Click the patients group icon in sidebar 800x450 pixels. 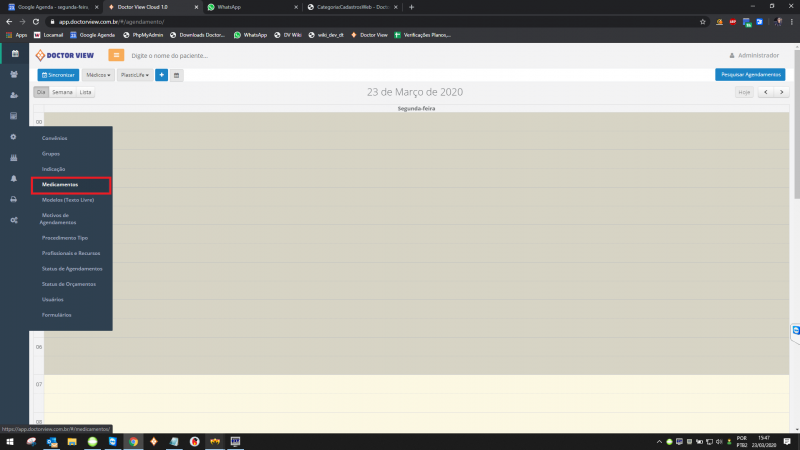[x=14, y=74]
